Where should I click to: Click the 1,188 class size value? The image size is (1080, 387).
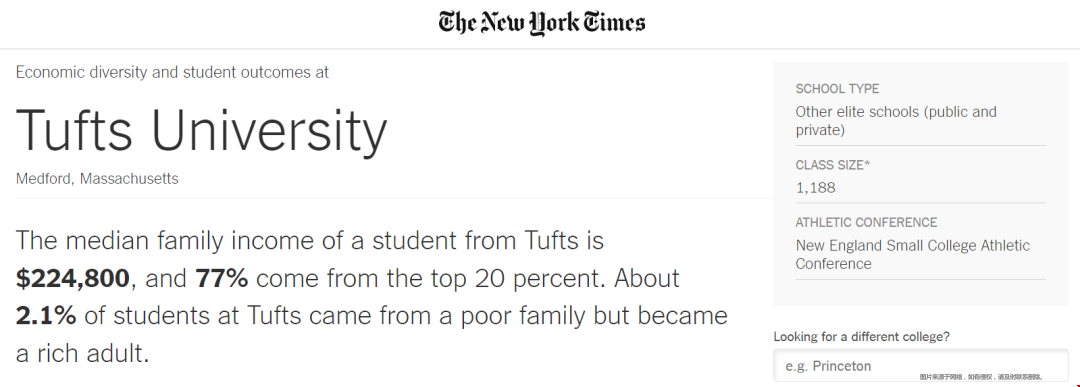click(816, 187)
